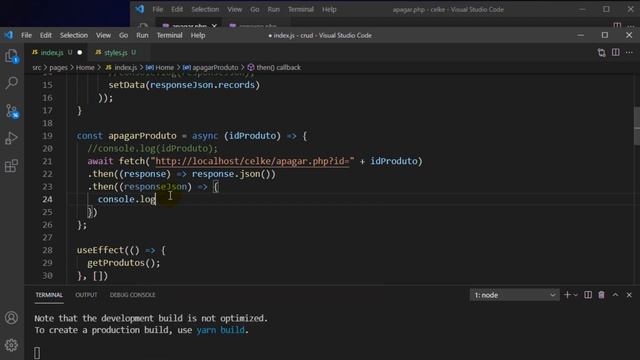Switch to the index.js editor tab

coord(52,53)
